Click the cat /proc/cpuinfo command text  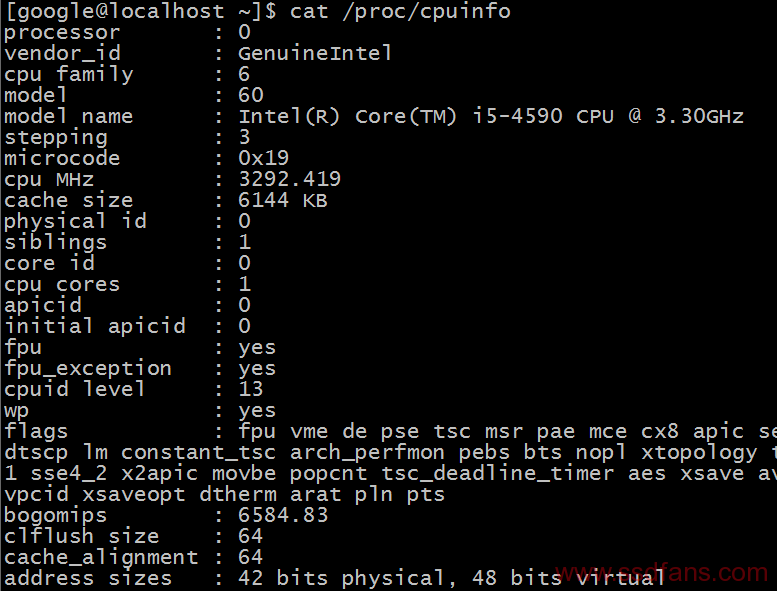[x=400, y=11]
